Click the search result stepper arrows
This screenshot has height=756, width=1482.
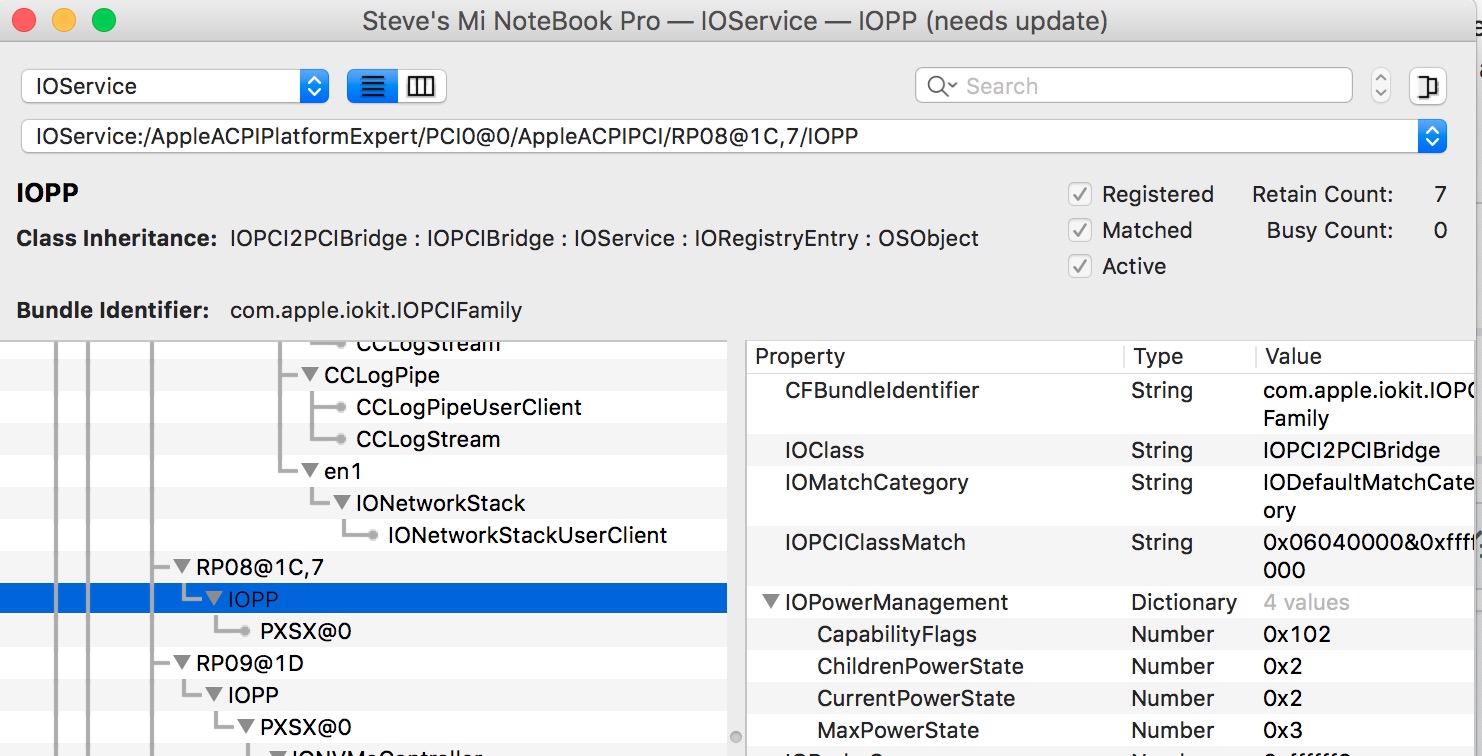point(1381,86)
